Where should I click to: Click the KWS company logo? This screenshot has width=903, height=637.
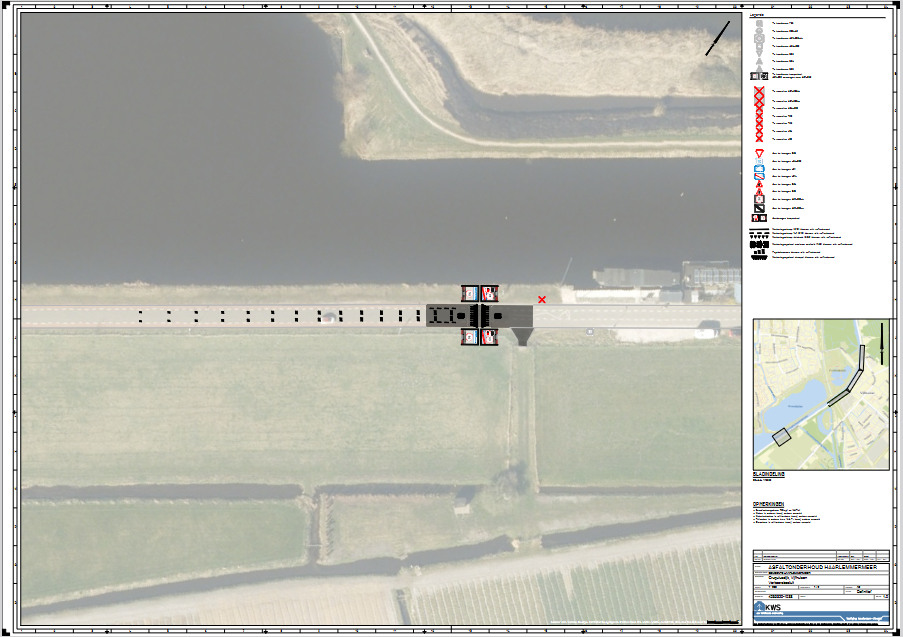pyautogui.click(x=768, y=607)
